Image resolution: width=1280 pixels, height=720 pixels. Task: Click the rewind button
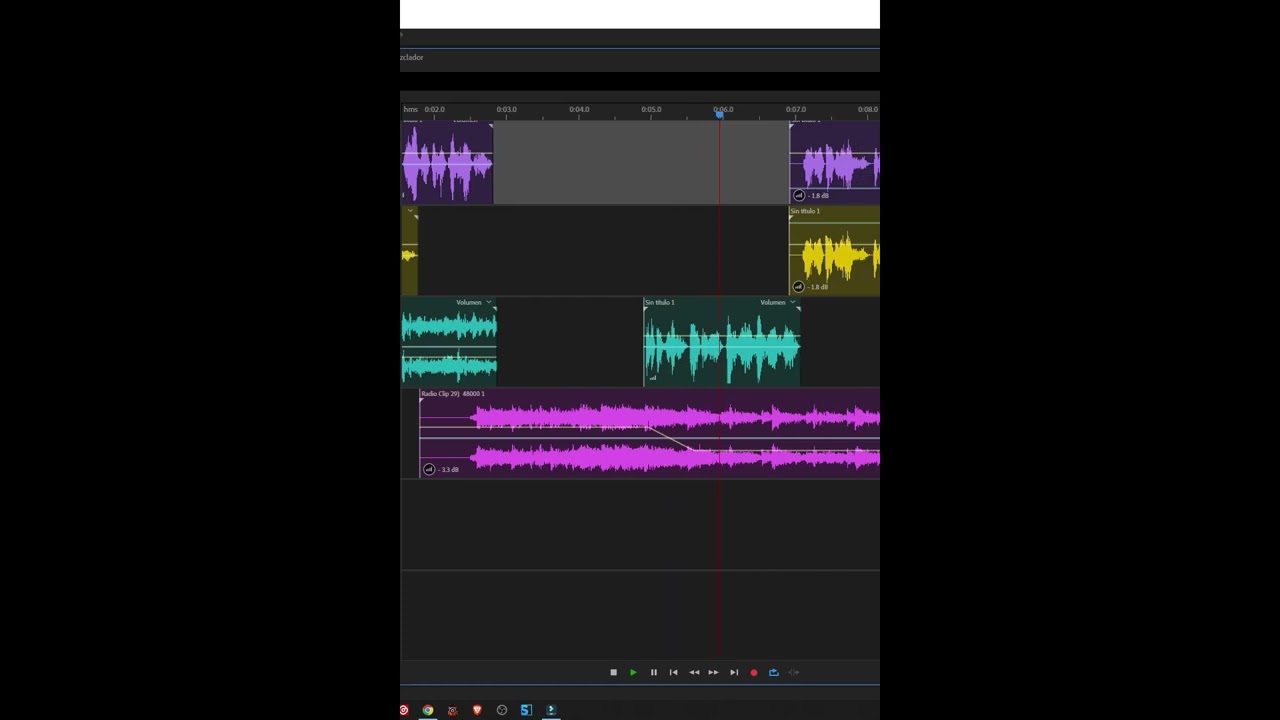[x=694, y=672]
